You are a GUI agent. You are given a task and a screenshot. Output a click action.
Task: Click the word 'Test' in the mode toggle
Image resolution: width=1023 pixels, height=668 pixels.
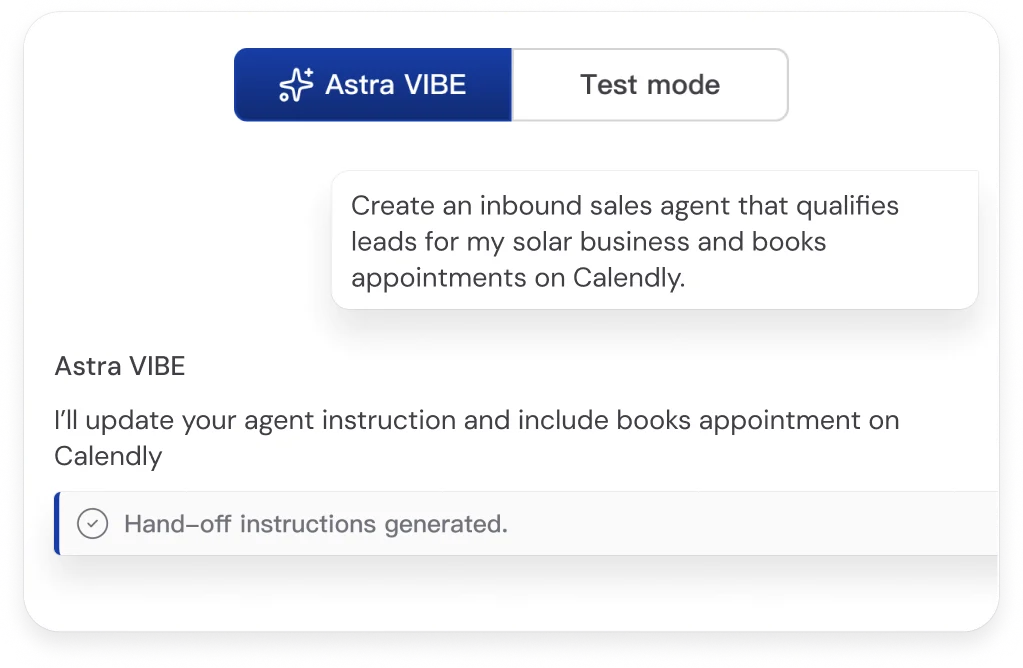(x=609, y=85)
